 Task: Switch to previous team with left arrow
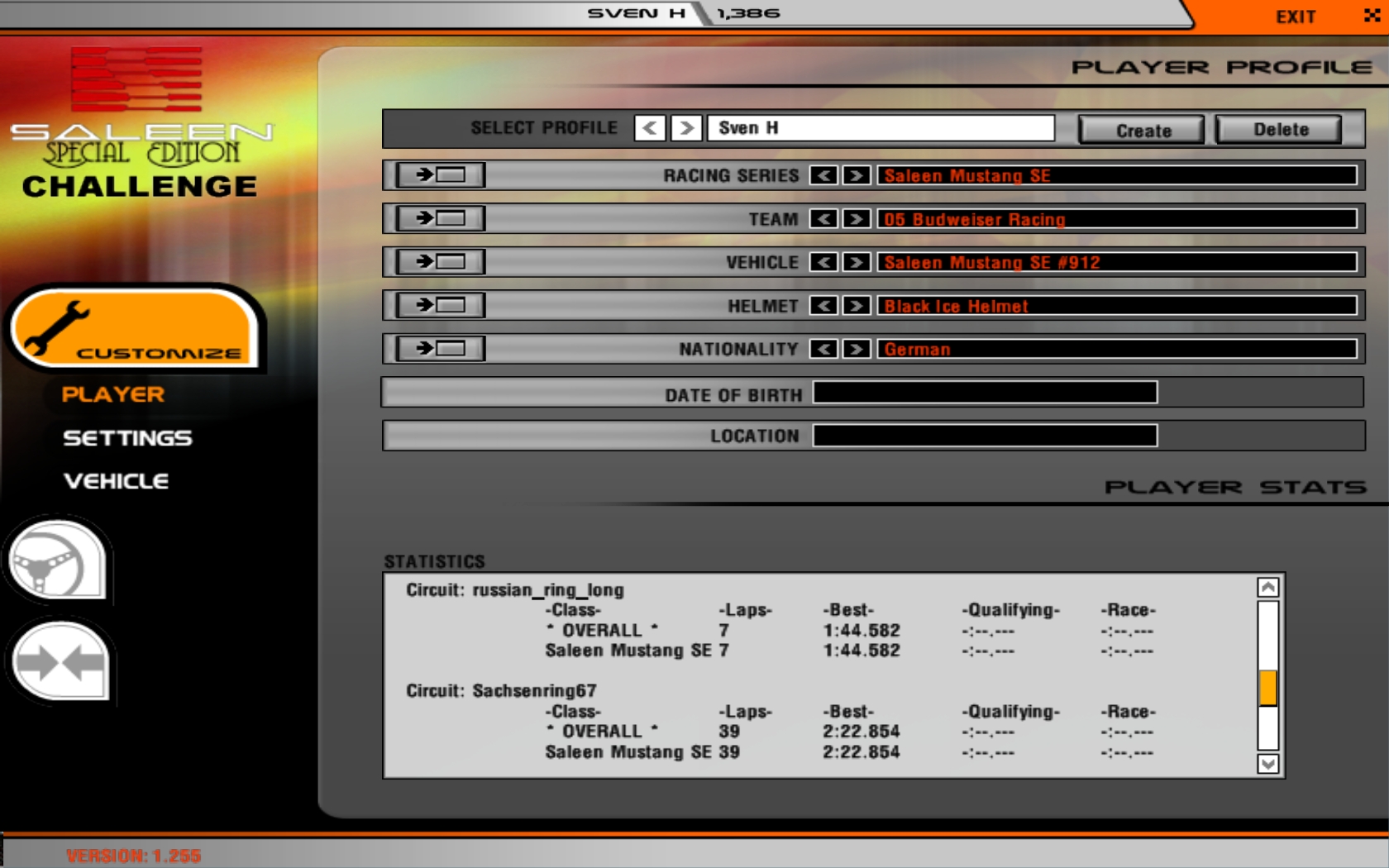click(x=823, y=219)
